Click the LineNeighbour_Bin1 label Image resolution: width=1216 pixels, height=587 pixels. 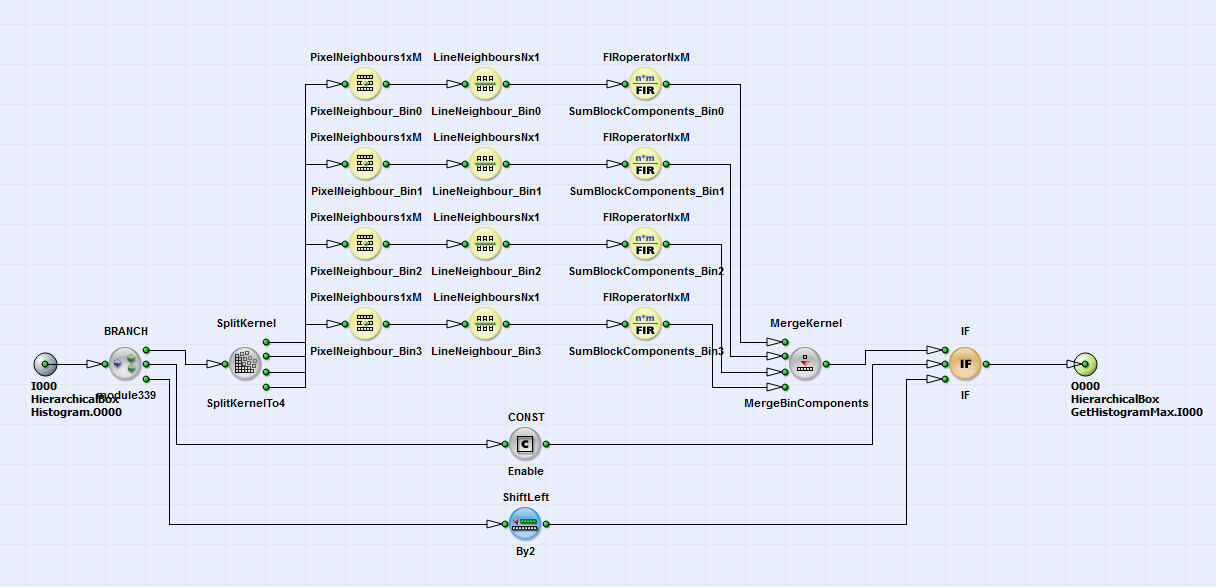486,191
